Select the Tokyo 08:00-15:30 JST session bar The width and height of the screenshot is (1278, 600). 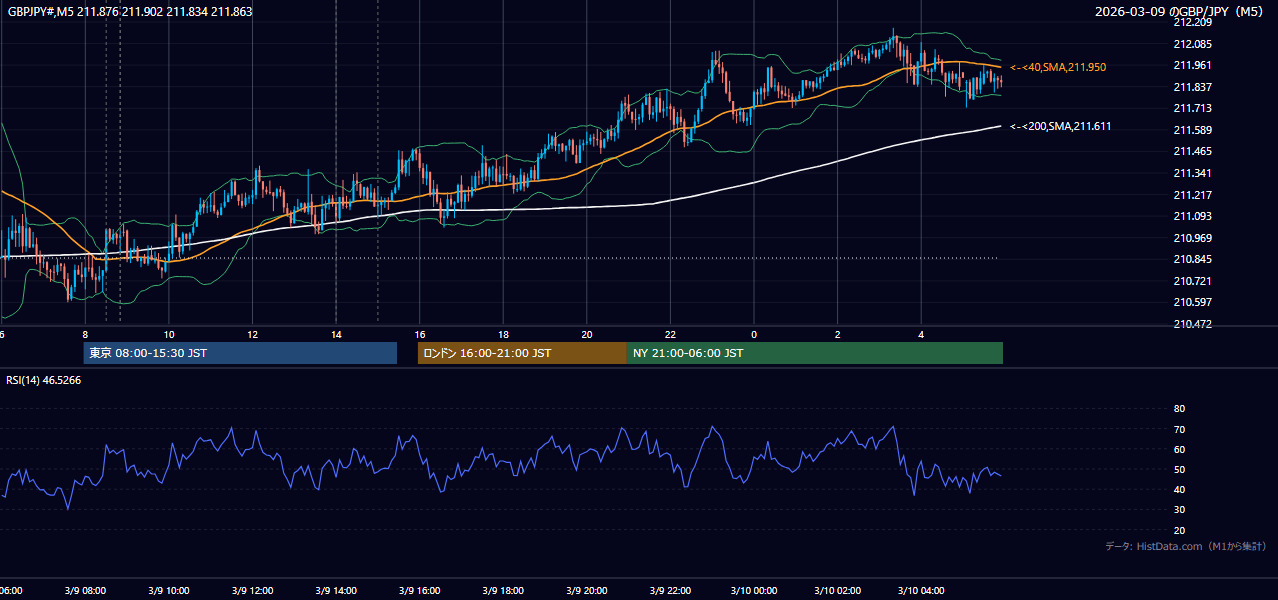(x=240, y=353)
